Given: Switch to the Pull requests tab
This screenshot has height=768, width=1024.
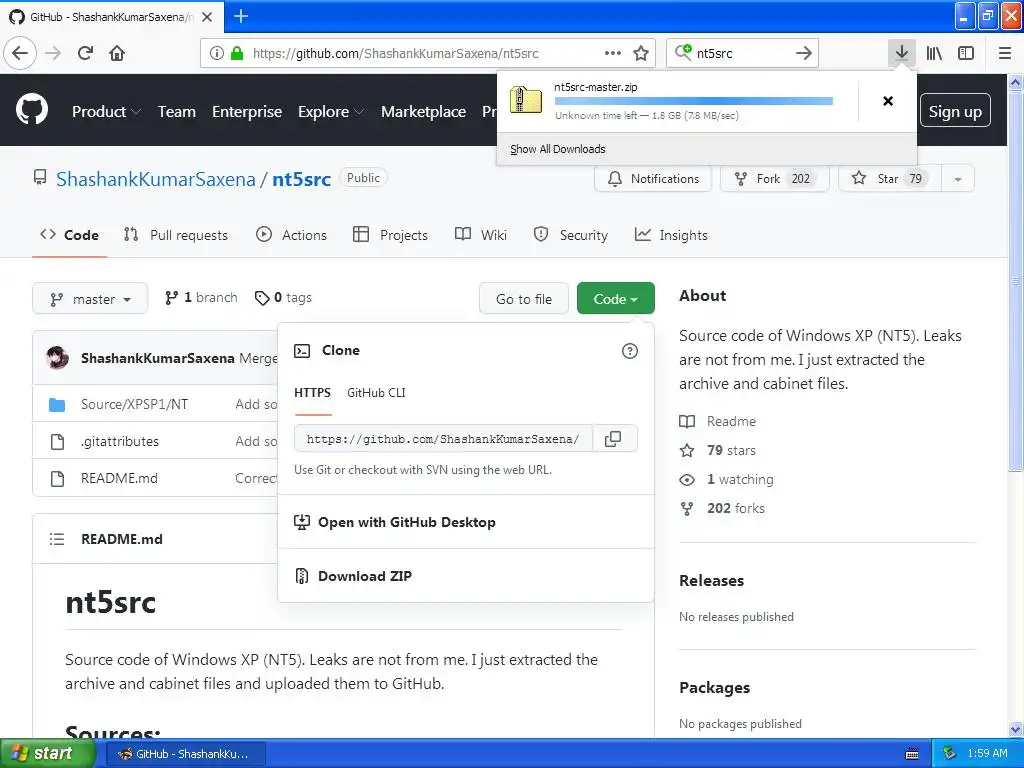Looking at the screenshot, I should point(176,235).
